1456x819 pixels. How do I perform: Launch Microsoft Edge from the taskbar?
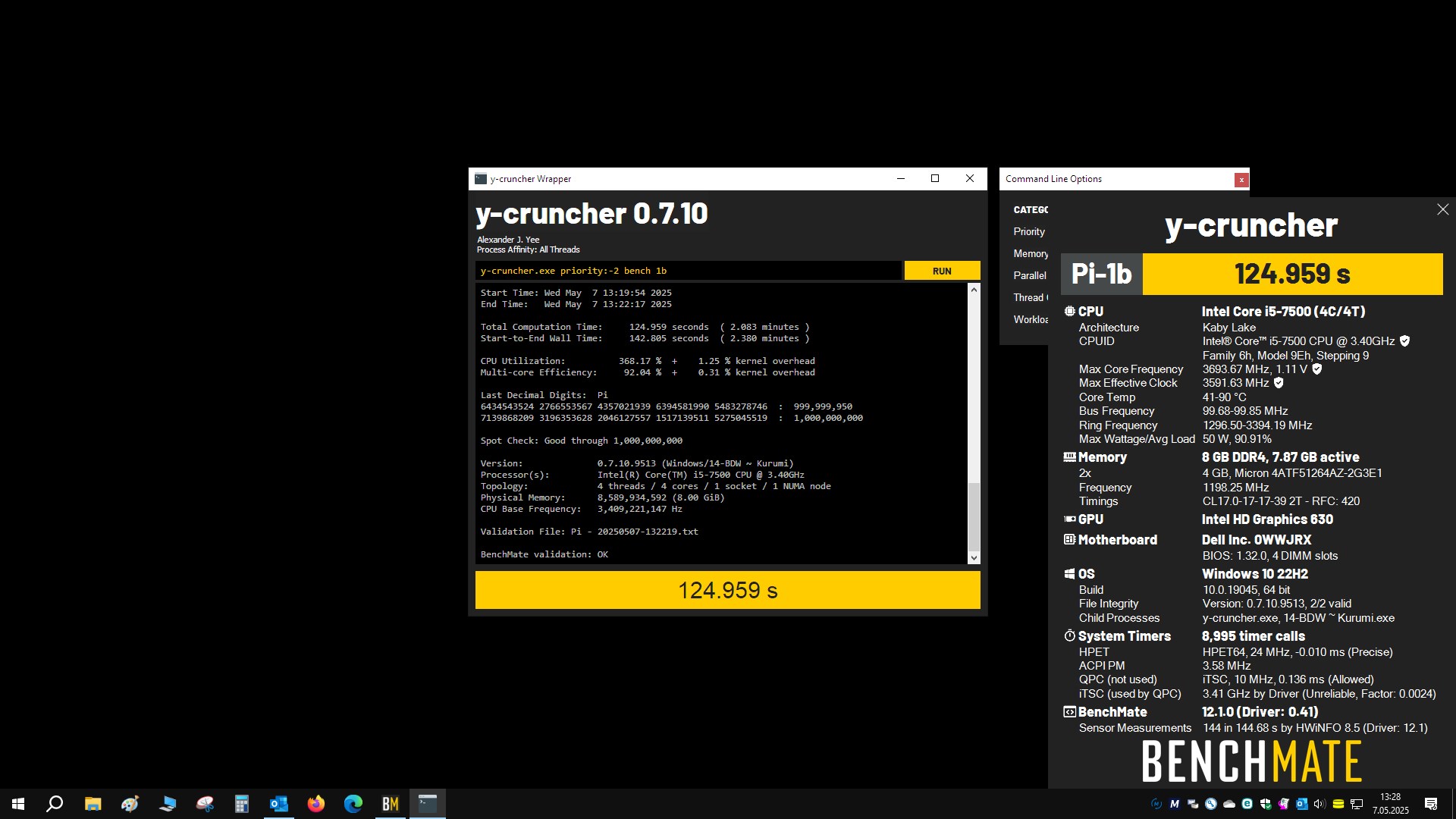coord(353,804)
